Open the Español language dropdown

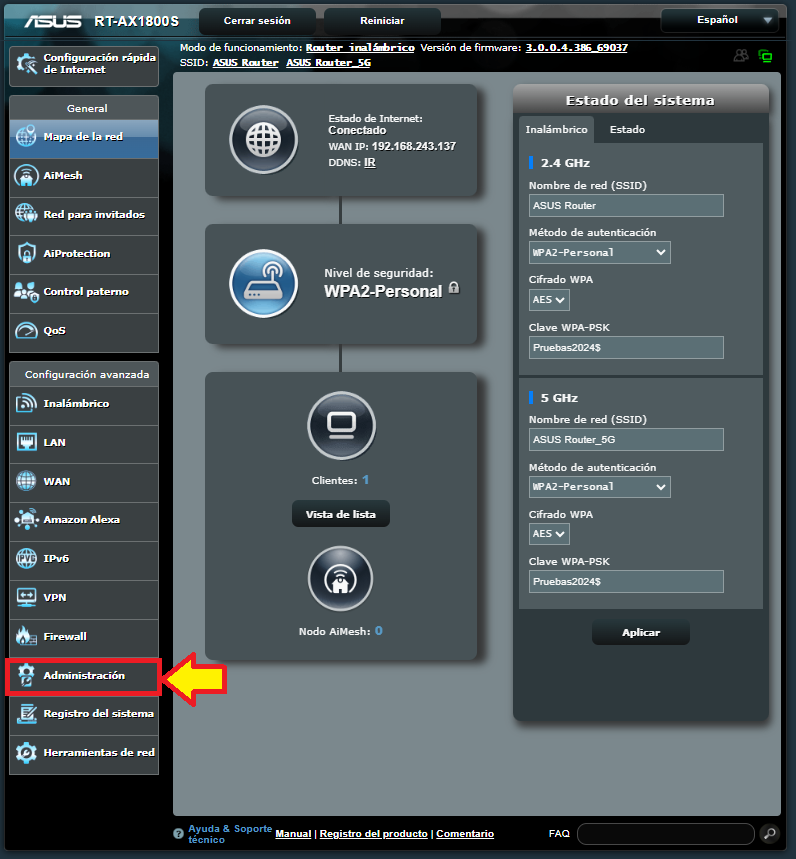[719, 20]
